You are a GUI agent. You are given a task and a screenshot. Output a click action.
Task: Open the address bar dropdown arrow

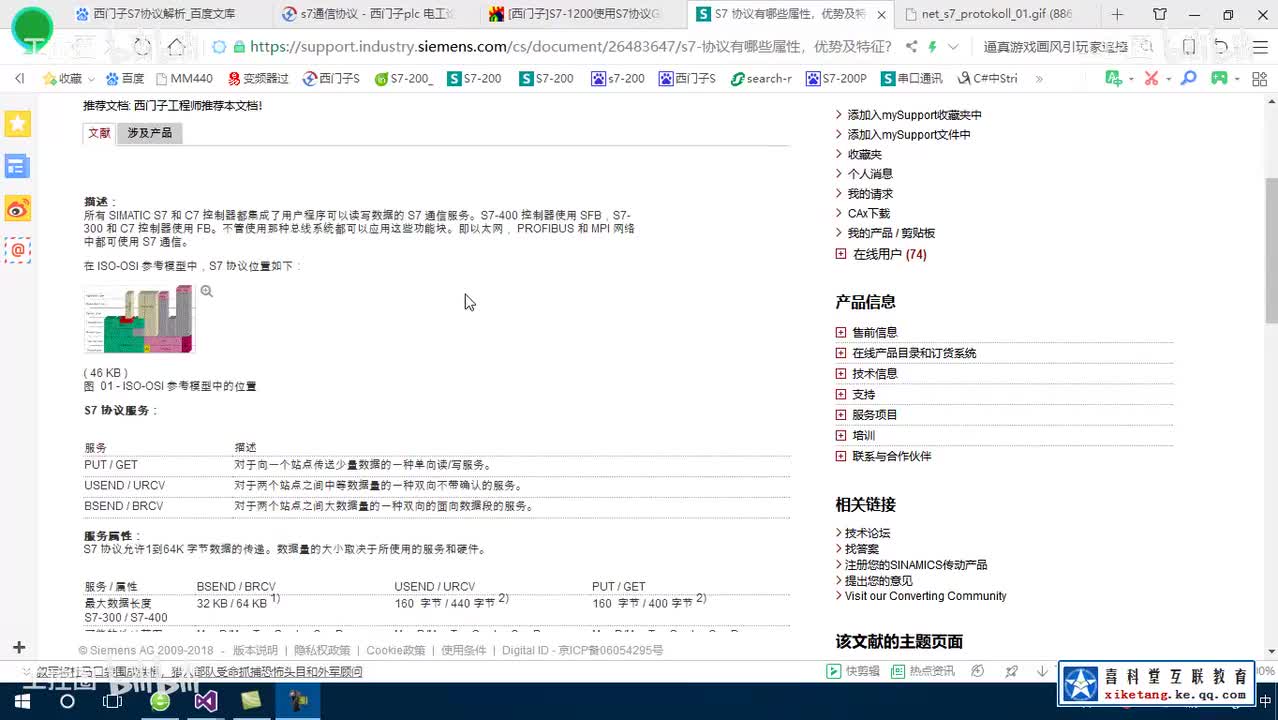[953, 47]
